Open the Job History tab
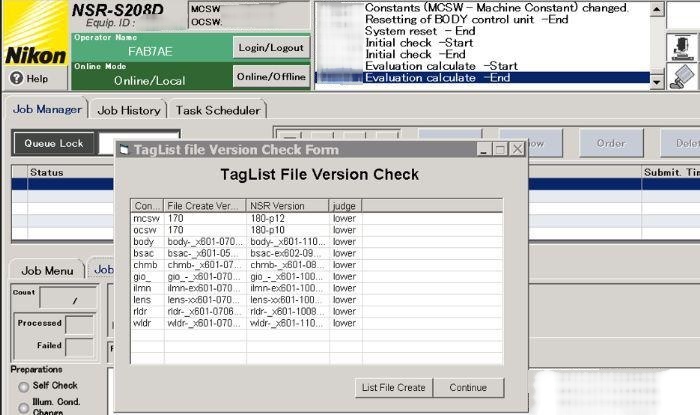Image resolution: width=700 pixels, height=415 pixels. pyautogui.click(x=129, y=110)
